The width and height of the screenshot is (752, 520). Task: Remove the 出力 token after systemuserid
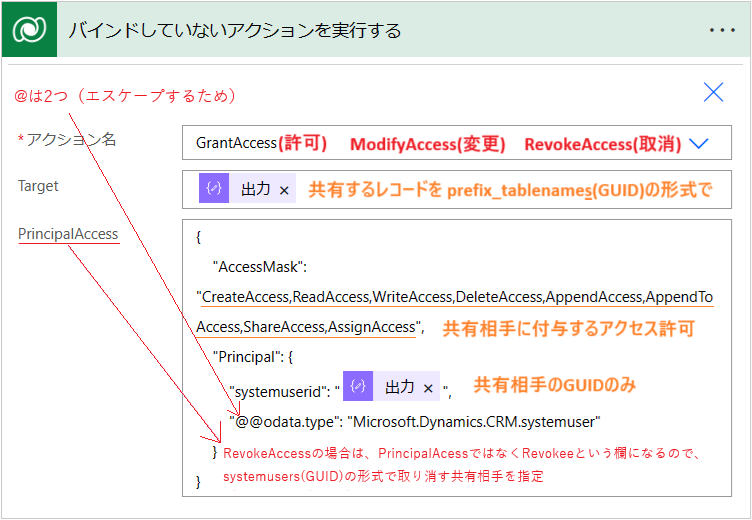click(x=428, y=388)
